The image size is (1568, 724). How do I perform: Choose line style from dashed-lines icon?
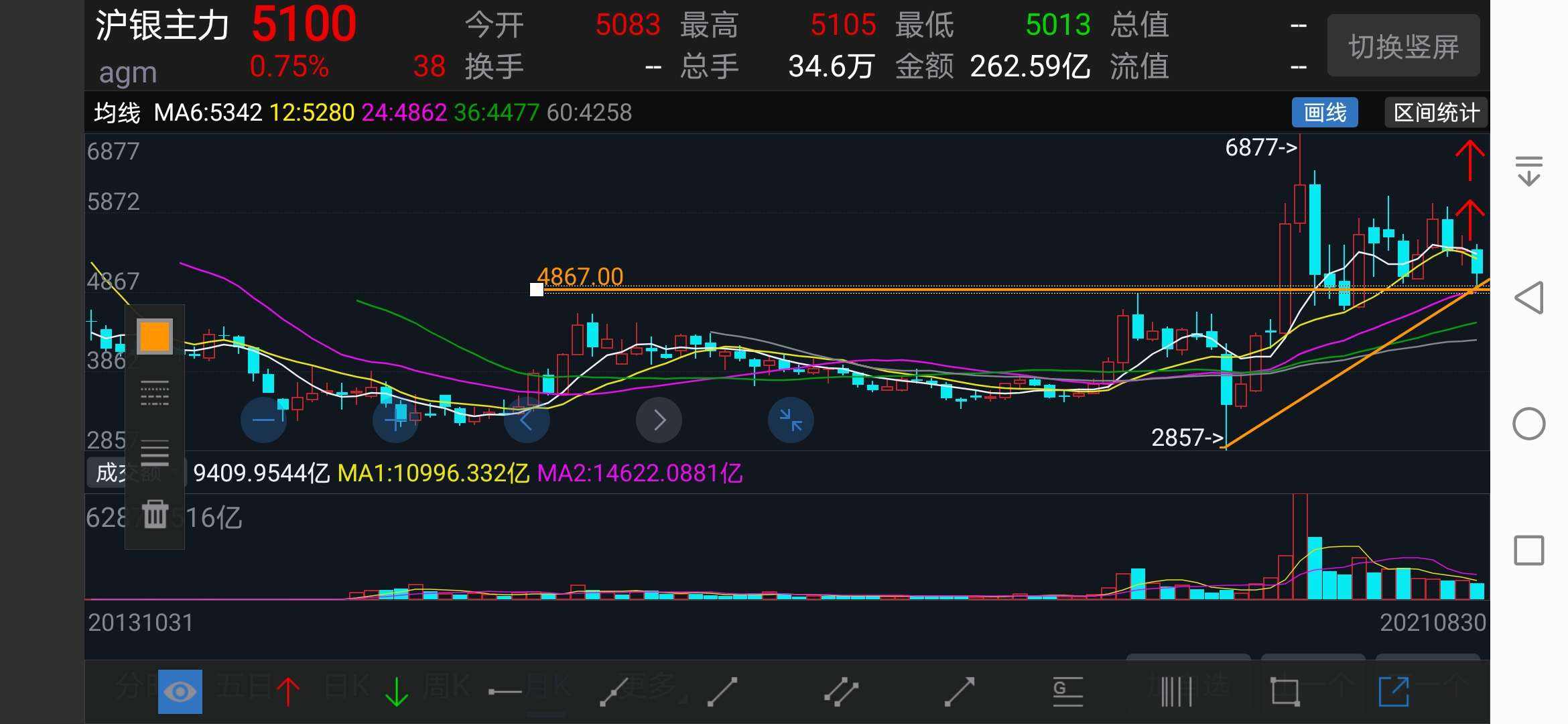tap(155, 393)
